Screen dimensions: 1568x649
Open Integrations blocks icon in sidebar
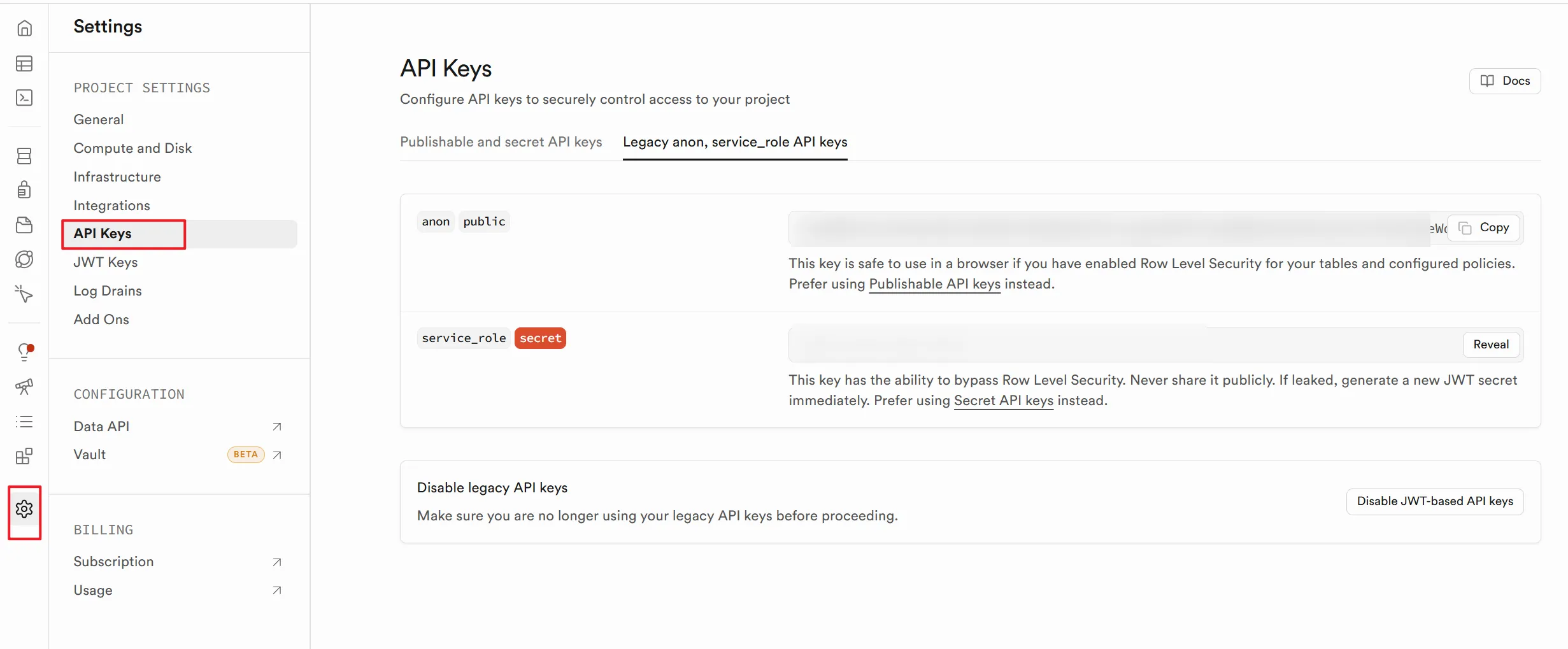24,456
